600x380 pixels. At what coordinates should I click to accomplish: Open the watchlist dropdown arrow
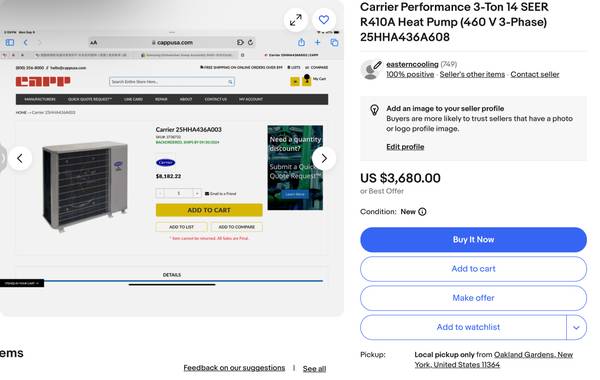tap(576, 327)
